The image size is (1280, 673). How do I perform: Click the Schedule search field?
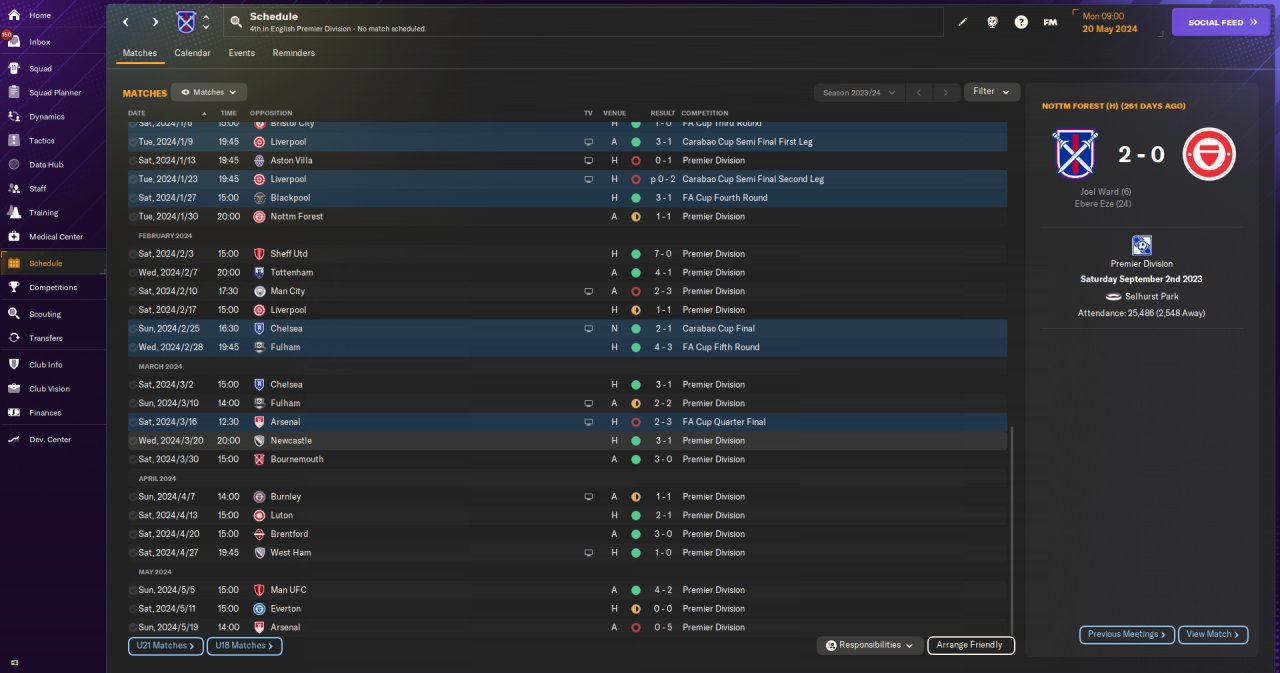point(583,22)
